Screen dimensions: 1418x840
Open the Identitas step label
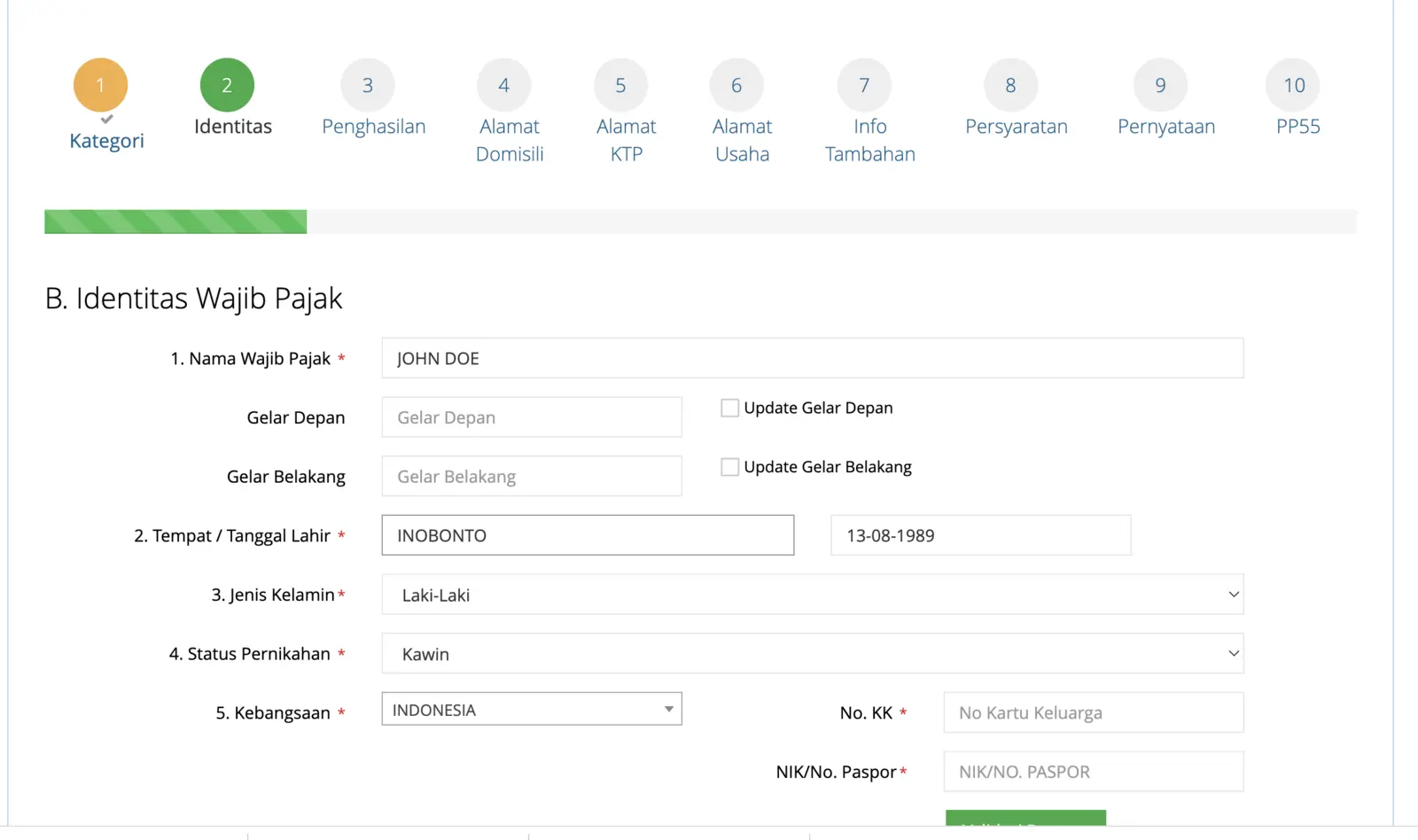coord(233,127)
